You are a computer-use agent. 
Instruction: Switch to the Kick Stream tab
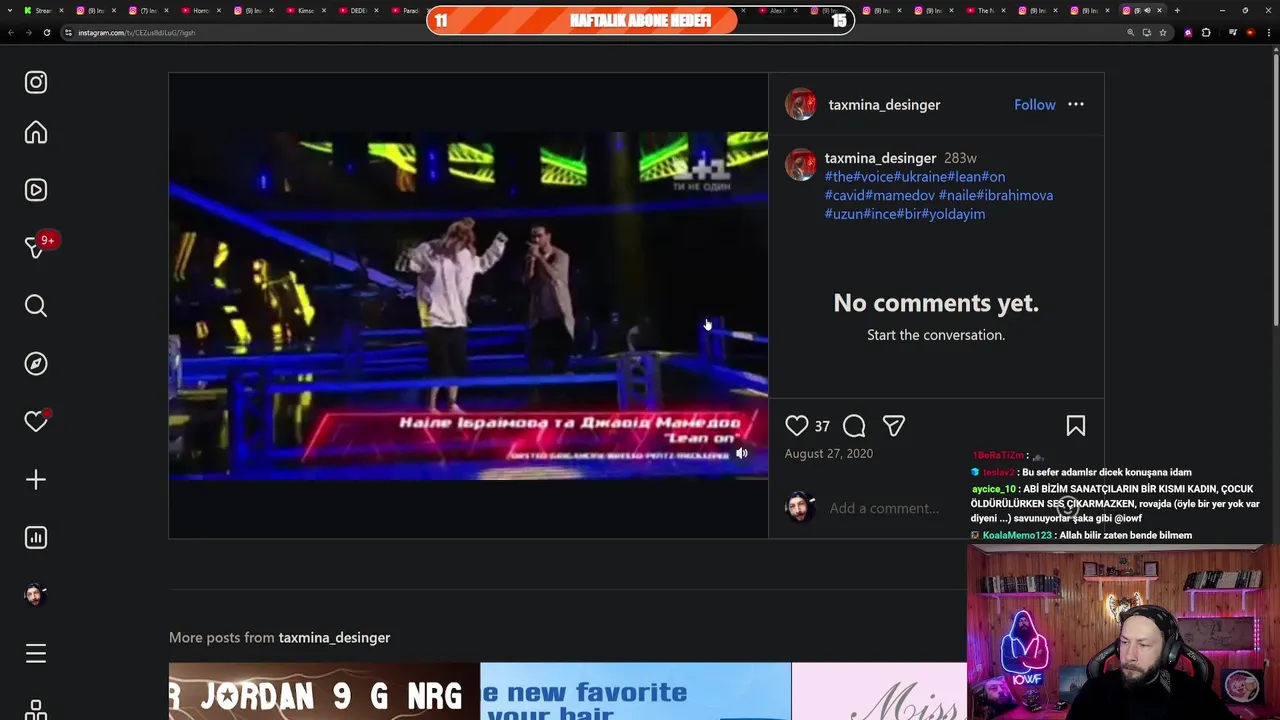pyautogui.click(x=43, y=10)
